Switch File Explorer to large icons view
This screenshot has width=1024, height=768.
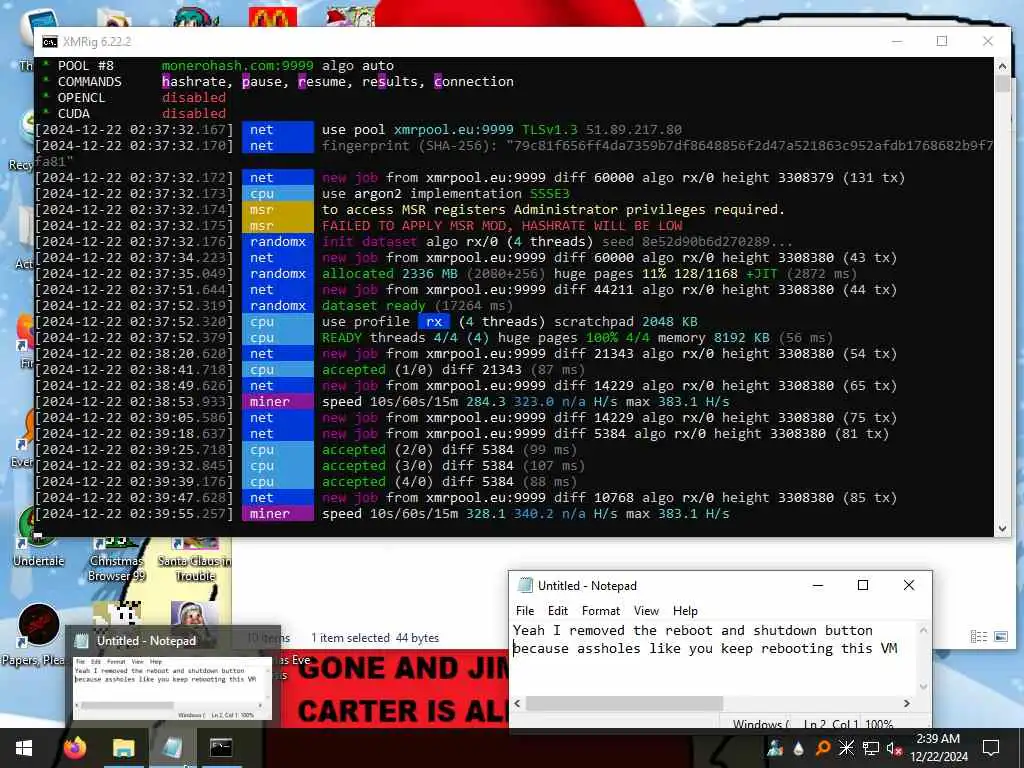point(1000,636)
